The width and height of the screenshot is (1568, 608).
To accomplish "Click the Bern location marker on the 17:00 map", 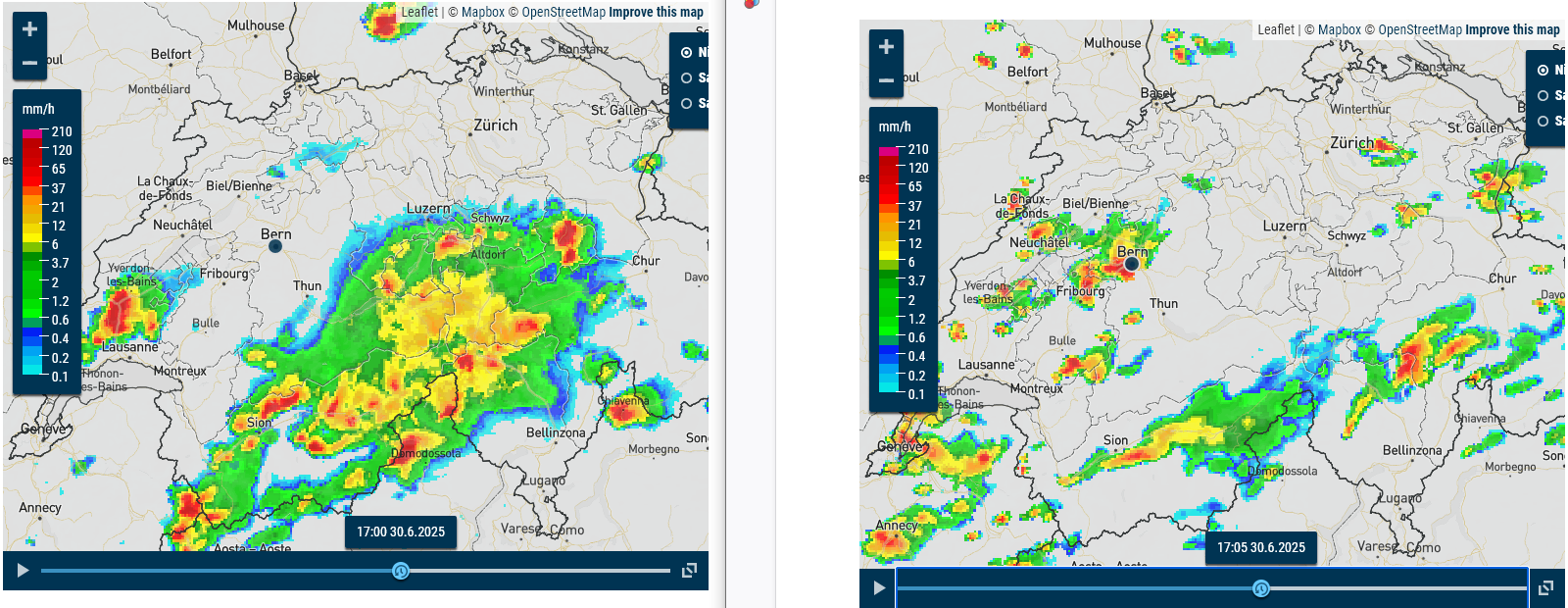I will point(275,246).
